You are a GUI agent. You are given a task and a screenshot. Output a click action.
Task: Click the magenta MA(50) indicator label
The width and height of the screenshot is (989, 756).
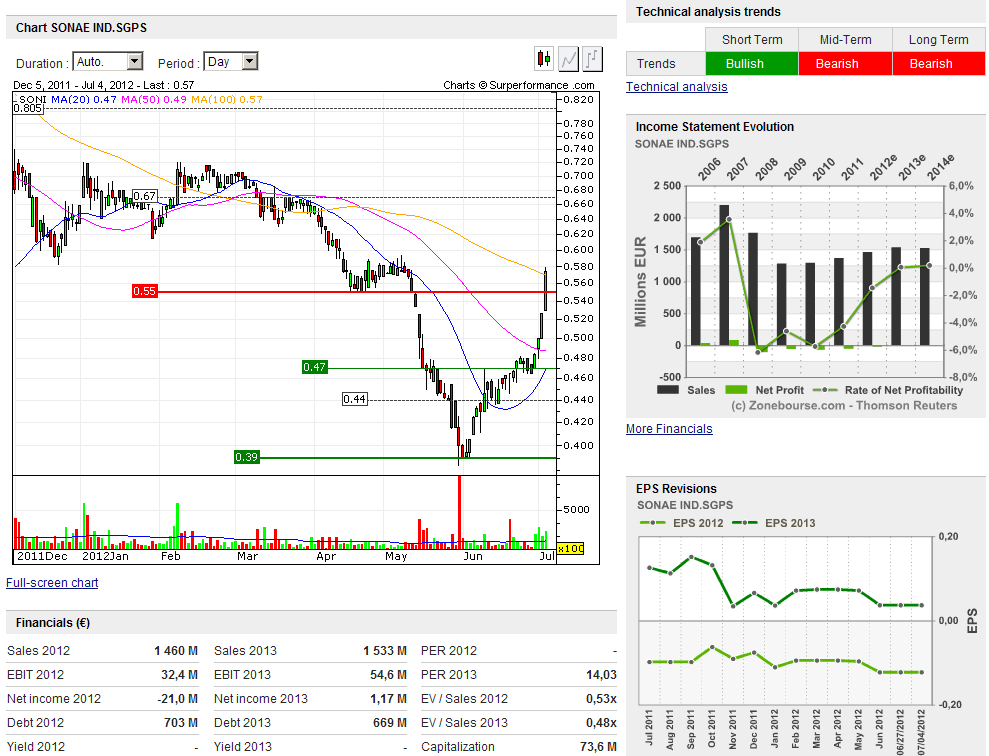coord(154,99)
